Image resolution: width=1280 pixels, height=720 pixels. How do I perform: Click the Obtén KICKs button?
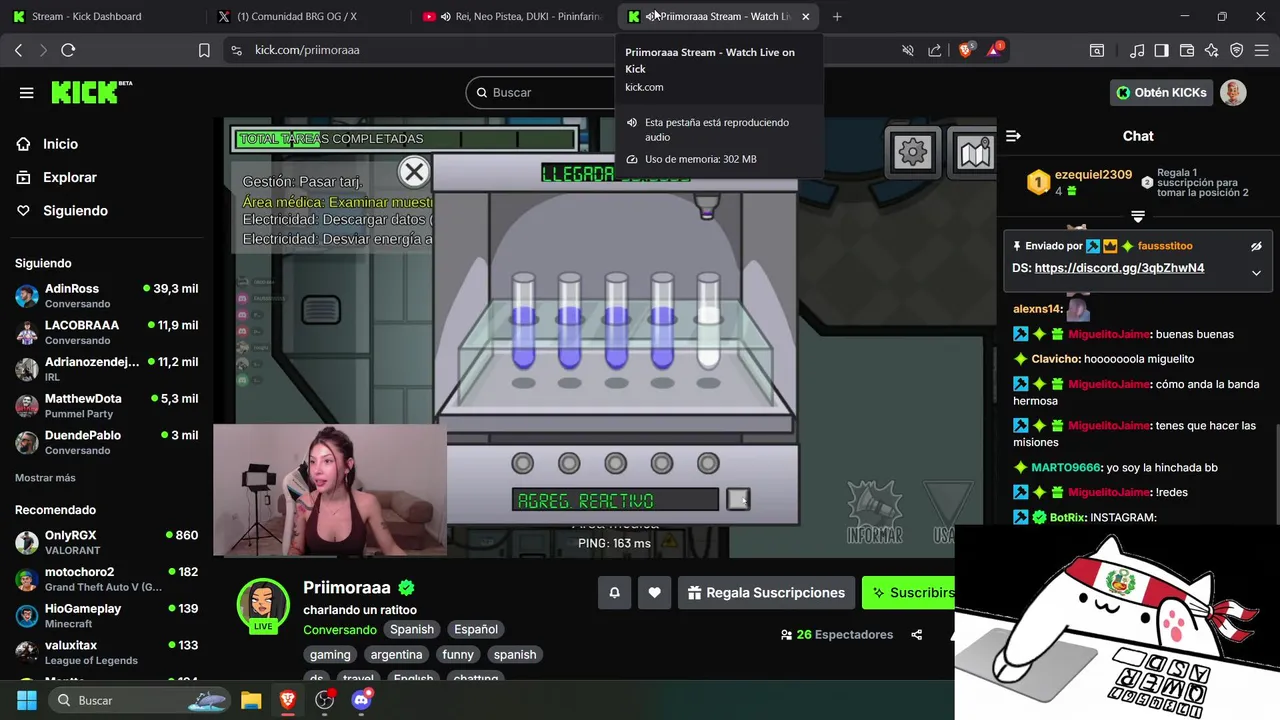[1161, 92]
